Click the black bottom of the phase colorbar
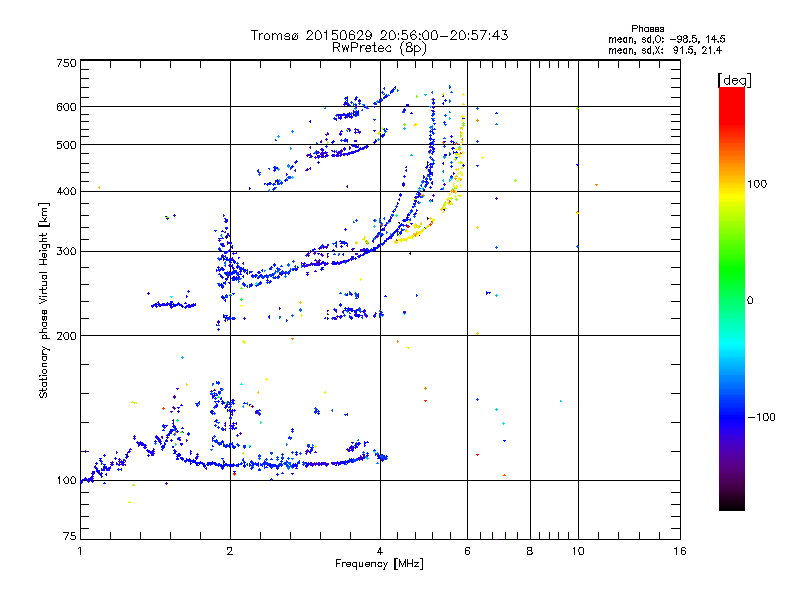Image resolution: width=800 pixels, height=600 pixels. (732, 503)
